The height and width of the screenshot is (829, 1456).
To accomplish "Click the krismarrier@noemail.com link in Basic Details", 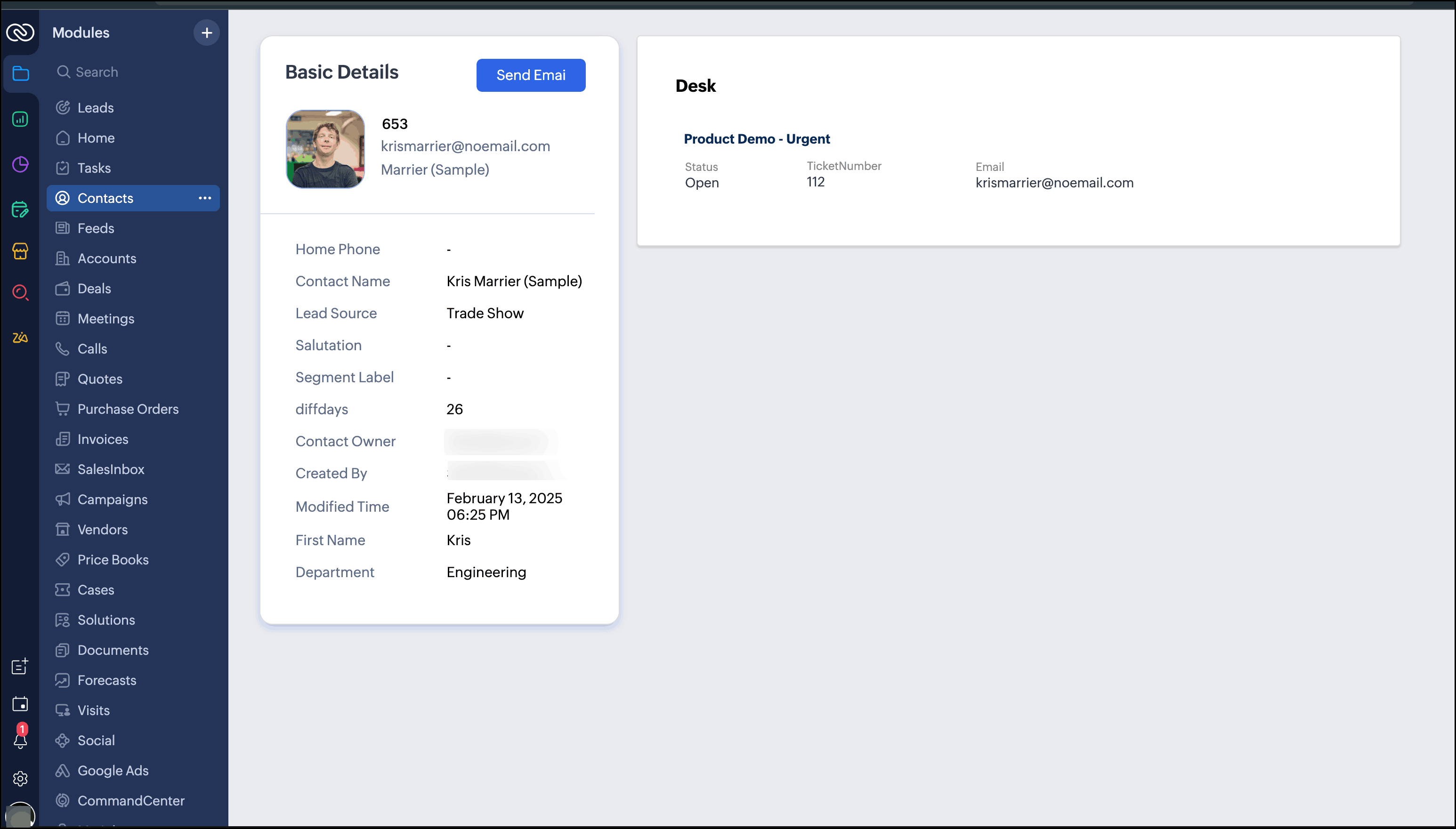I will [465, 146].
